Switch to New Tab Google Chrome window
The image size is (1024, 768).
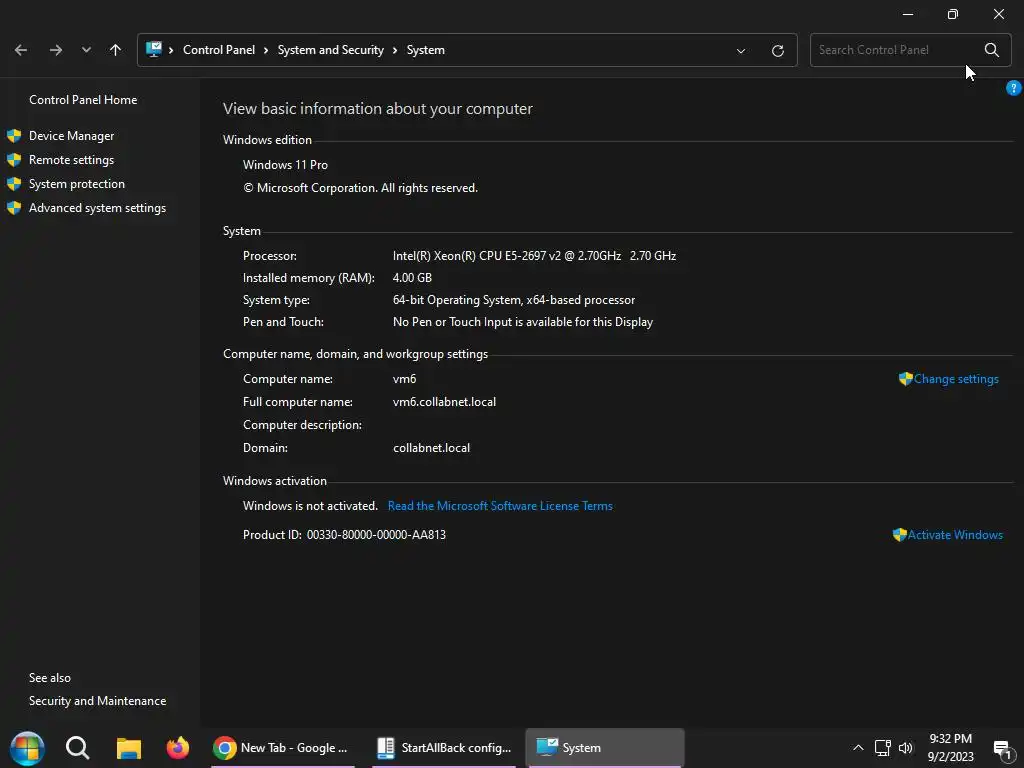(283, 748)
